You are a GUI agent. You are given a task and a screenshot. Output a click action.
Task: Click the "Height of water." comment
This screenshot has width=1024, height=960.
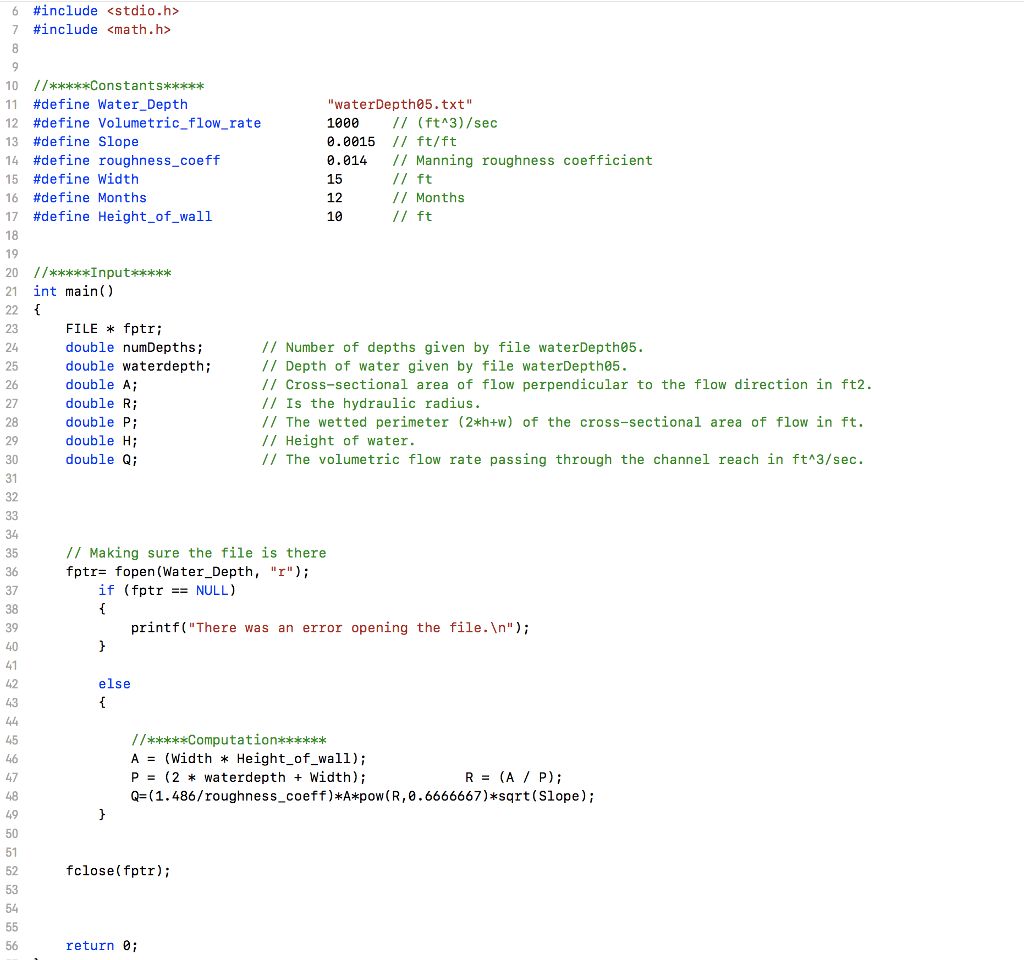338,441
